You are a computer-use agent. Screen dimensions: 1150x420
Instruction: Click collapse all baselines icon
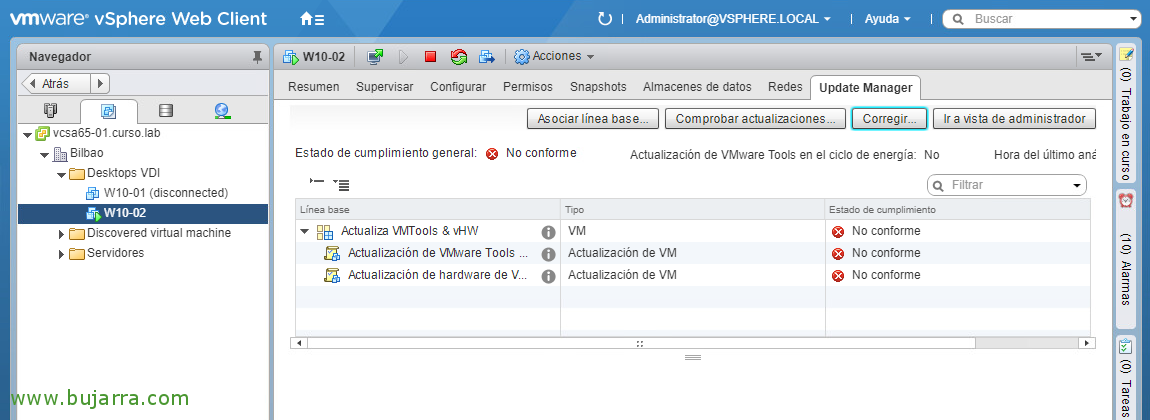[x=317, y=180]
